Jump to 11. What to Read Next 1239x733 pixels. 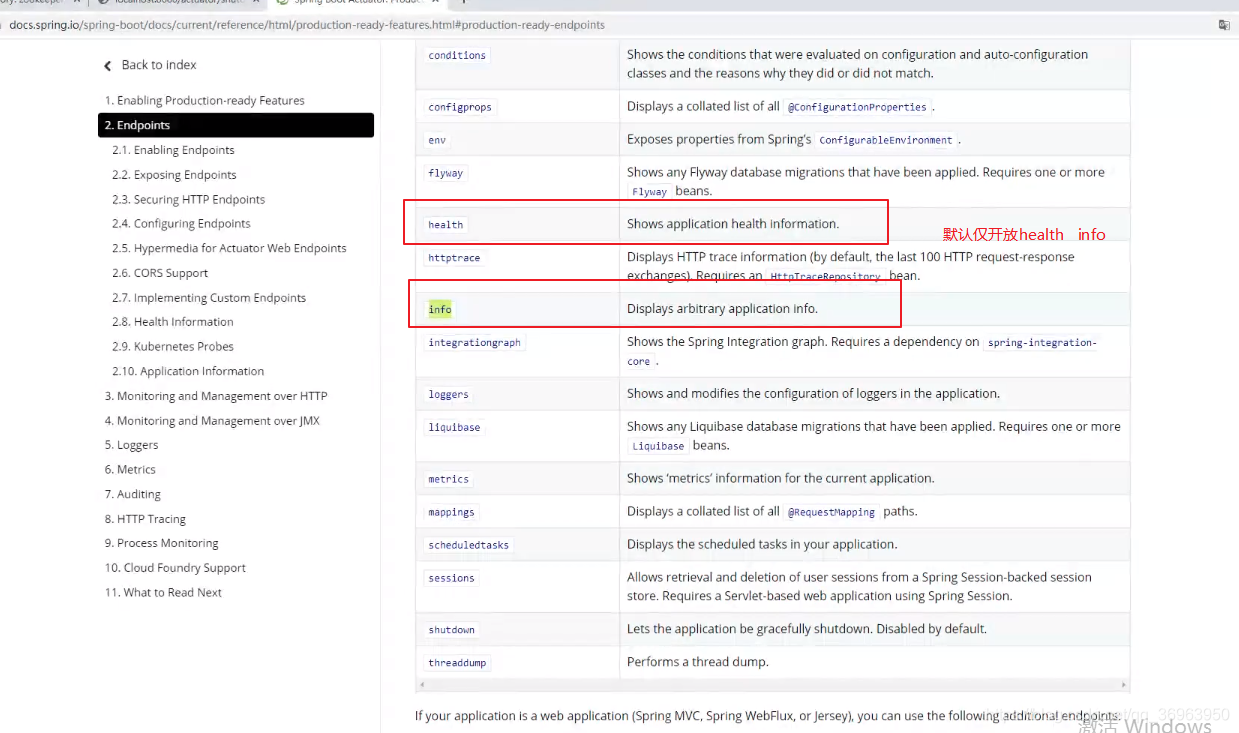163,593
